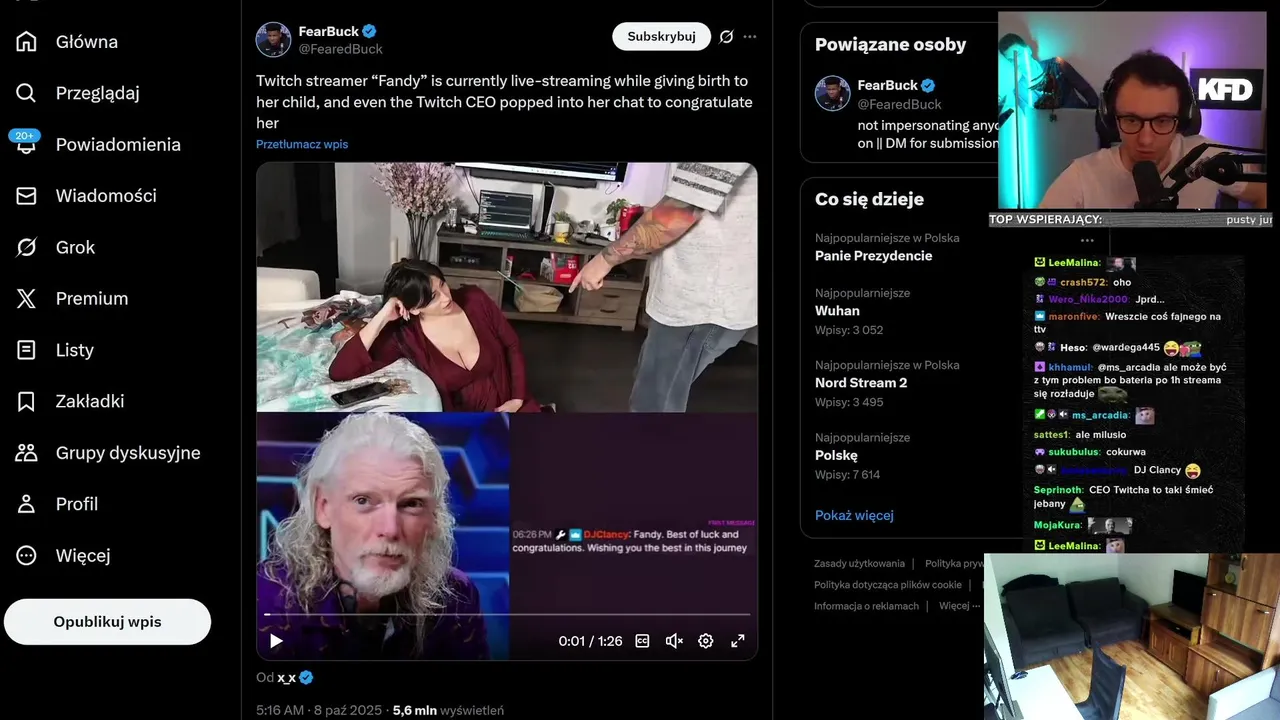Unmute the video sound
Screen dimensions: 1280x720
(674, 641)
